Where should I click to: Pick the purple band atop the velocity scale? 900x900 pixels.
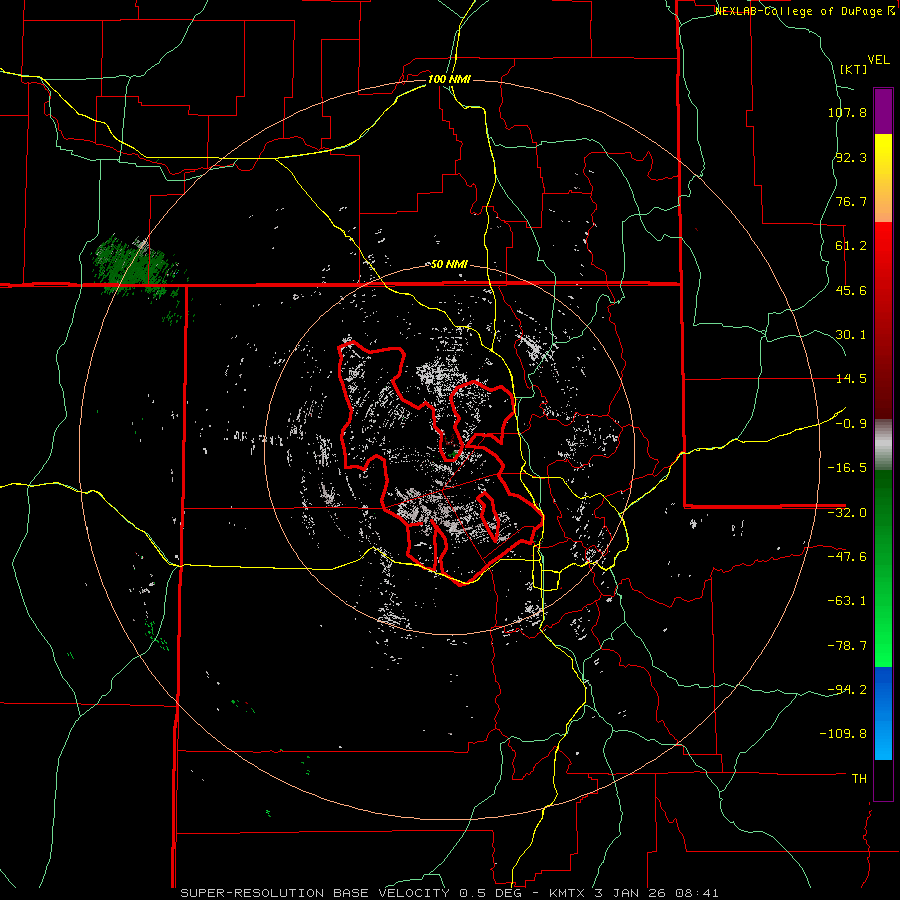click(883, 111)
